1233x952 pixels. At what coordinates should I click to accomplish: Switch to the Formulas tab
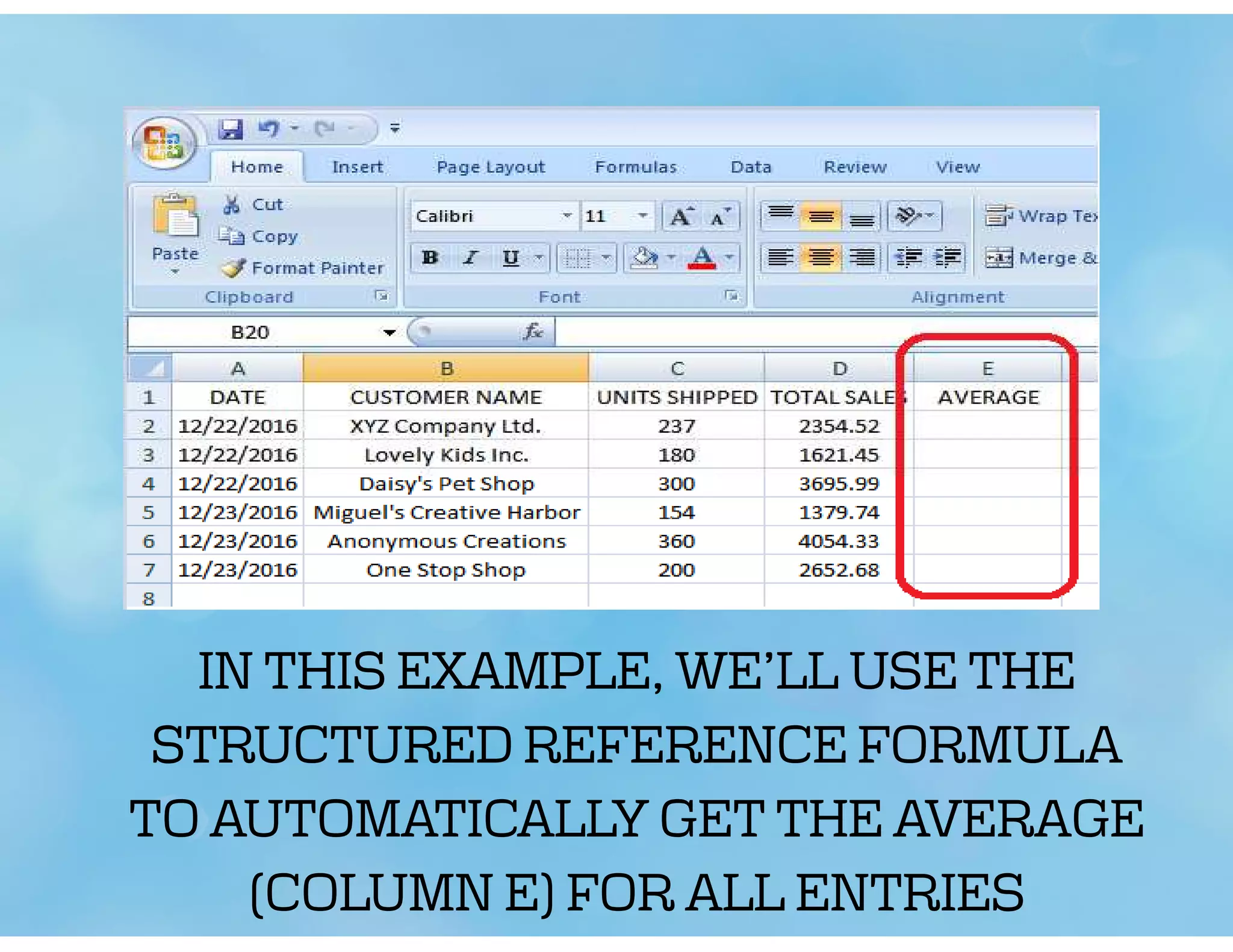point(636,167)
